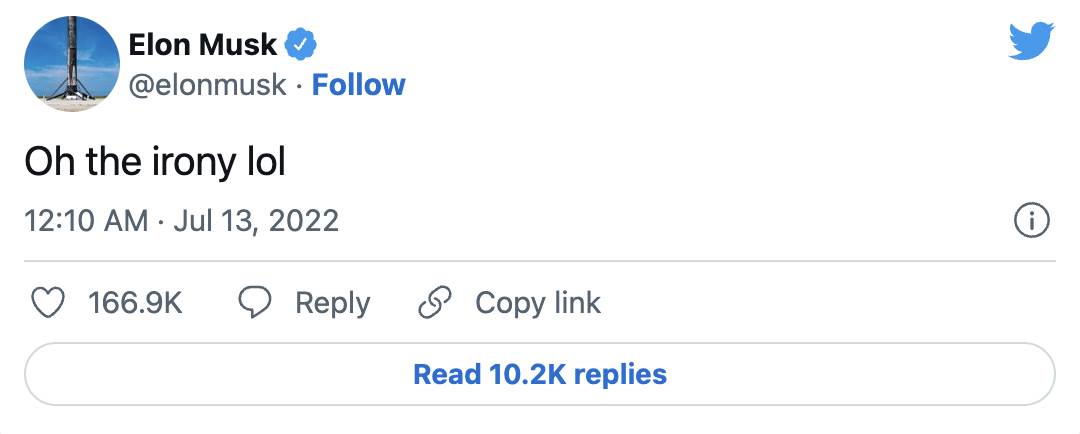This screenshot has height=434, width=1080.
Task: Click the blue verified badge
Action: (x=302, y=43)
